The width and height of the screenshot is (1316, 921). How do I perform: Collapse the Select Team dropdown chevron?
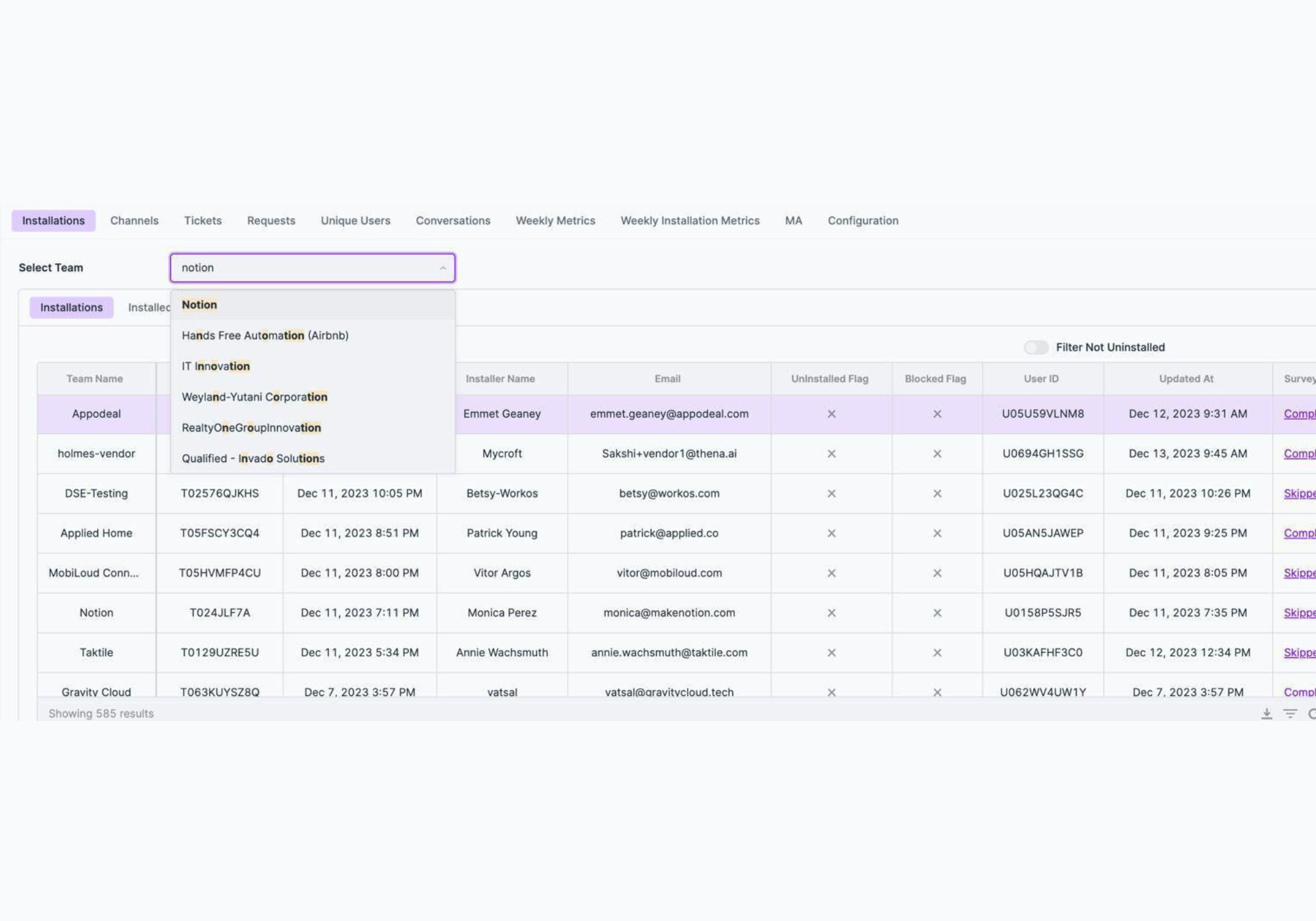pos(443,268)
